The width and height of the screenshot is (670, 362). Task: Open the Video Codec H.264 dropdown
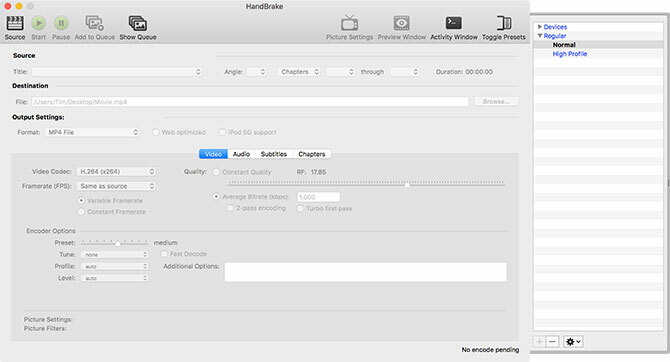click(x=116, y=171)
